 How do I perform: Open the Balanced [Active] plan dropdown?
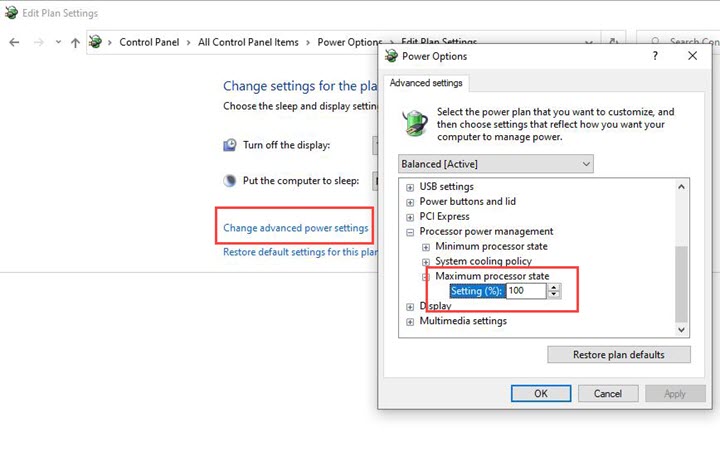495,164
